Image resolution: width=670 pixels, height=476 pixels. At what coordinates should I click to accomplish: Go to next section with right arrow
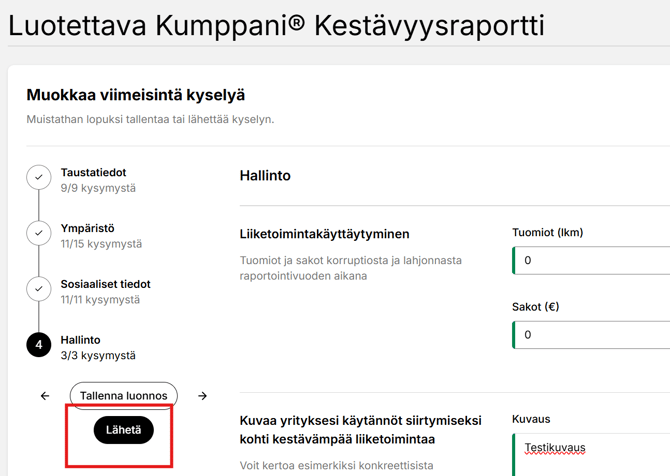pos(203,396)
